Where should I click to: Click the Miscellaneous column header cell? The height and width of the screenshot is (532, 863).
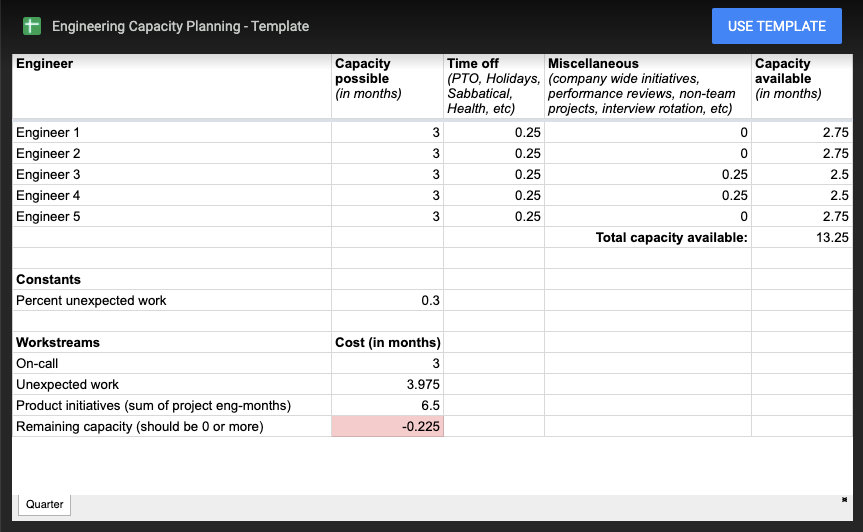tap(648, 86)
